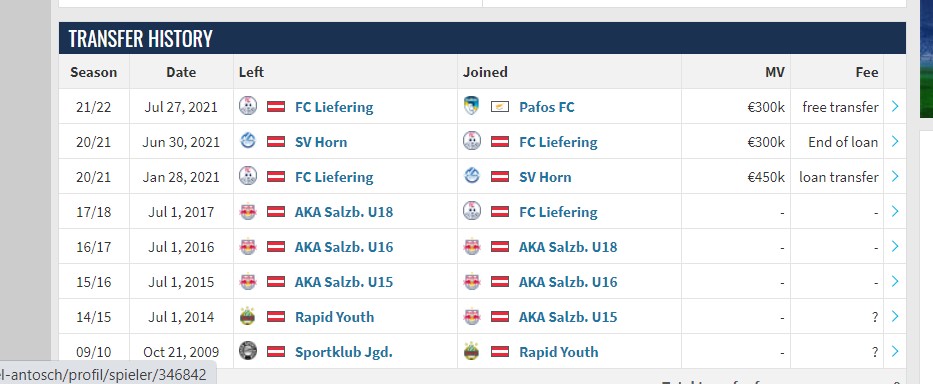Click SV Horn crest in the Jun 30, 2021 Left column

(x=248, y=142)
